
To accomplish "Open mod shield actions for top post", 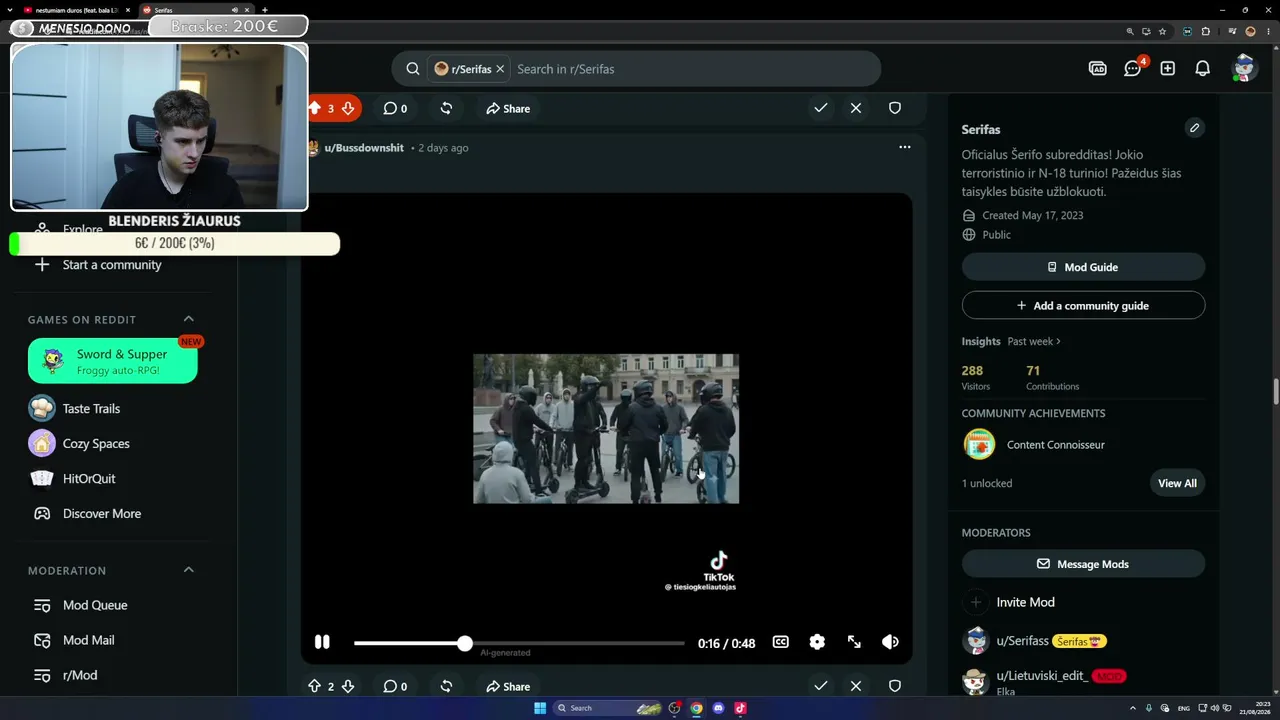I will coord(895,108).
